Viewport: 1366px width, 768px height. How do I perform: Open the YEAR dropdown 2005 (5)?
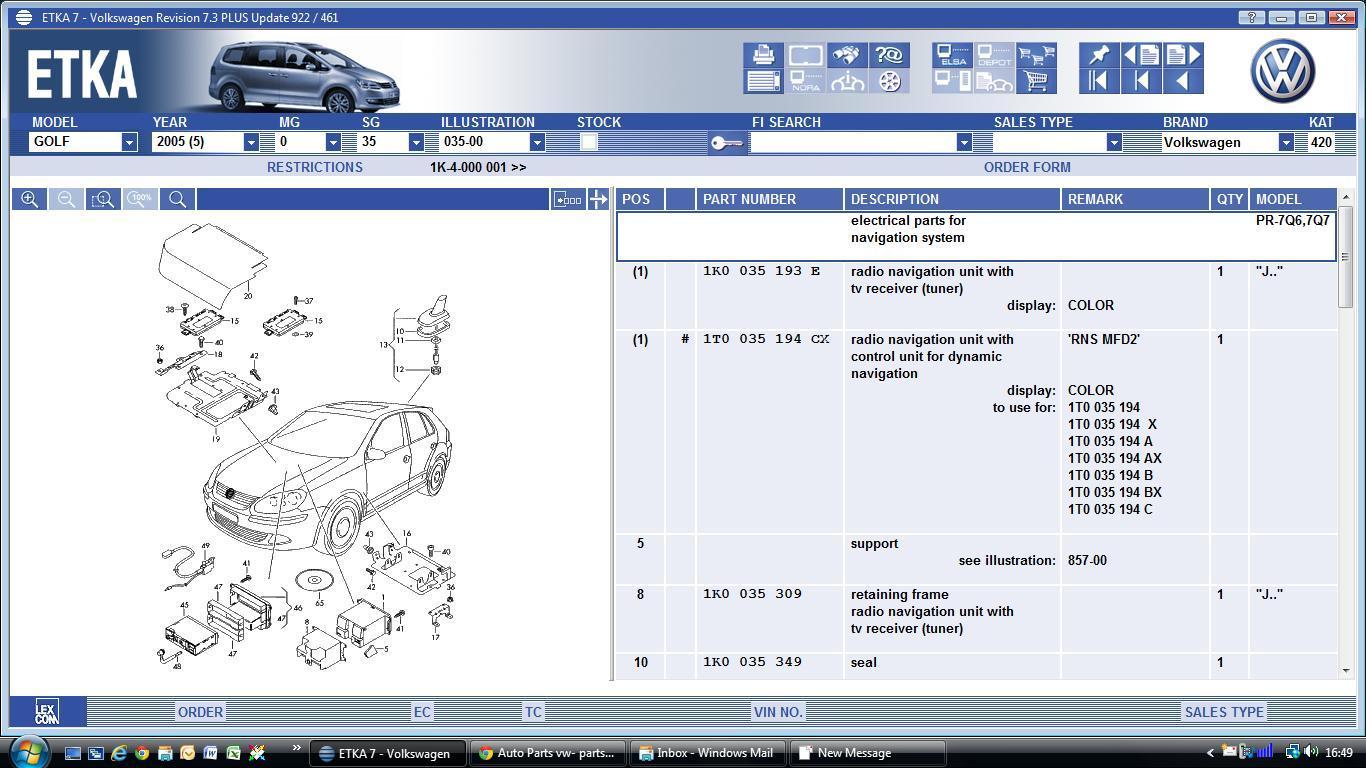(x=252, y=142)
